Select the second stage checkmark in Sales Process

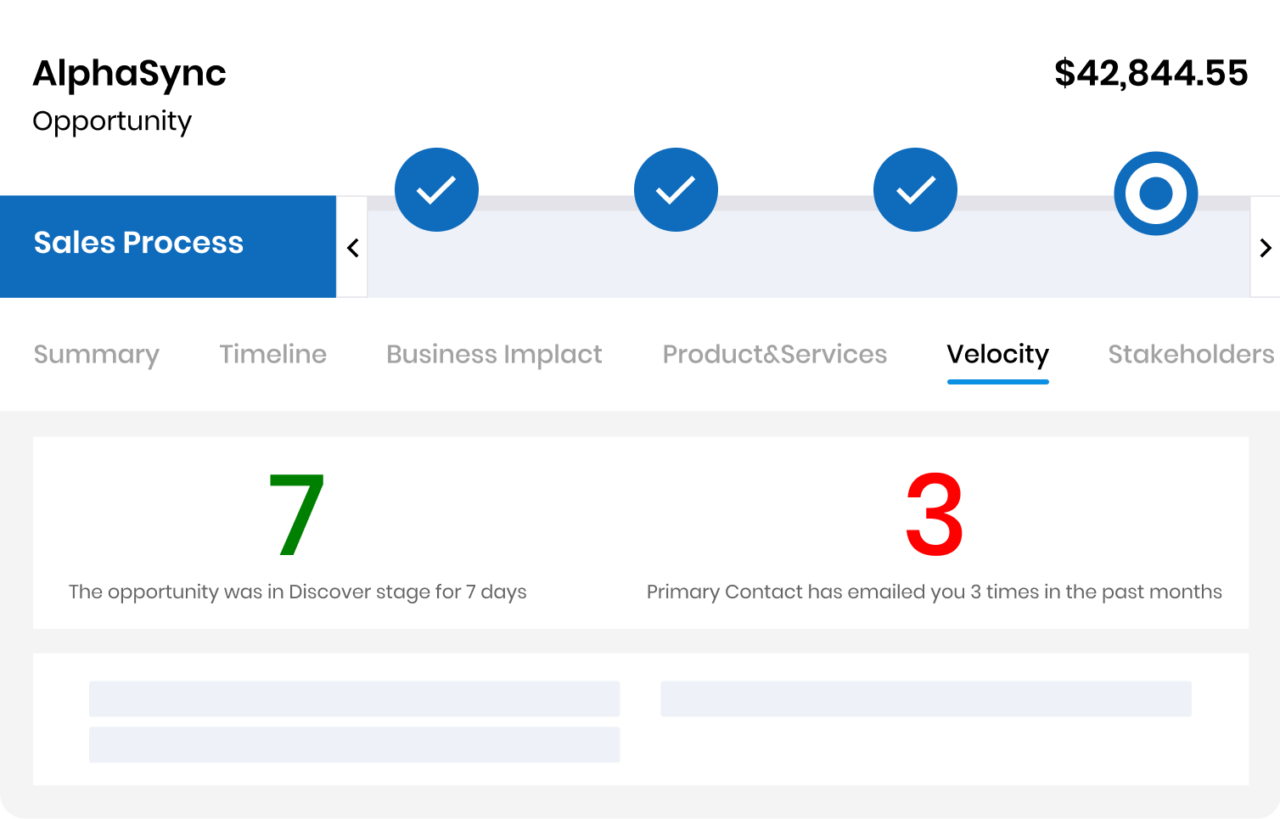(676, 189)
